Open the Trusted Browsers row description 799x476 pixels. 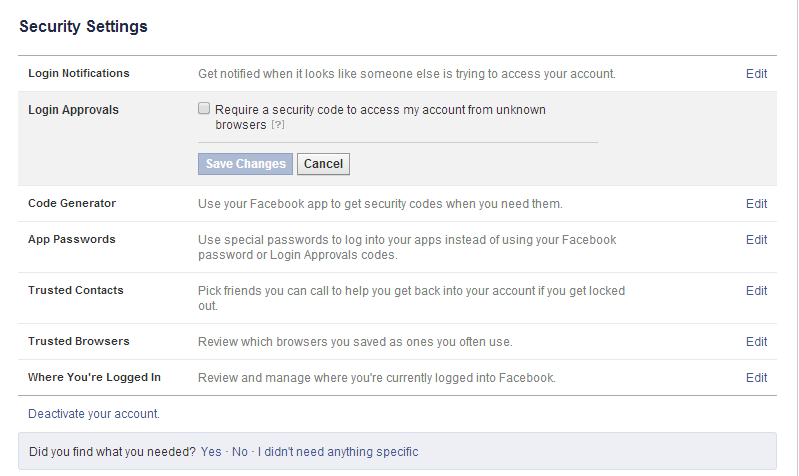point(355,342)
